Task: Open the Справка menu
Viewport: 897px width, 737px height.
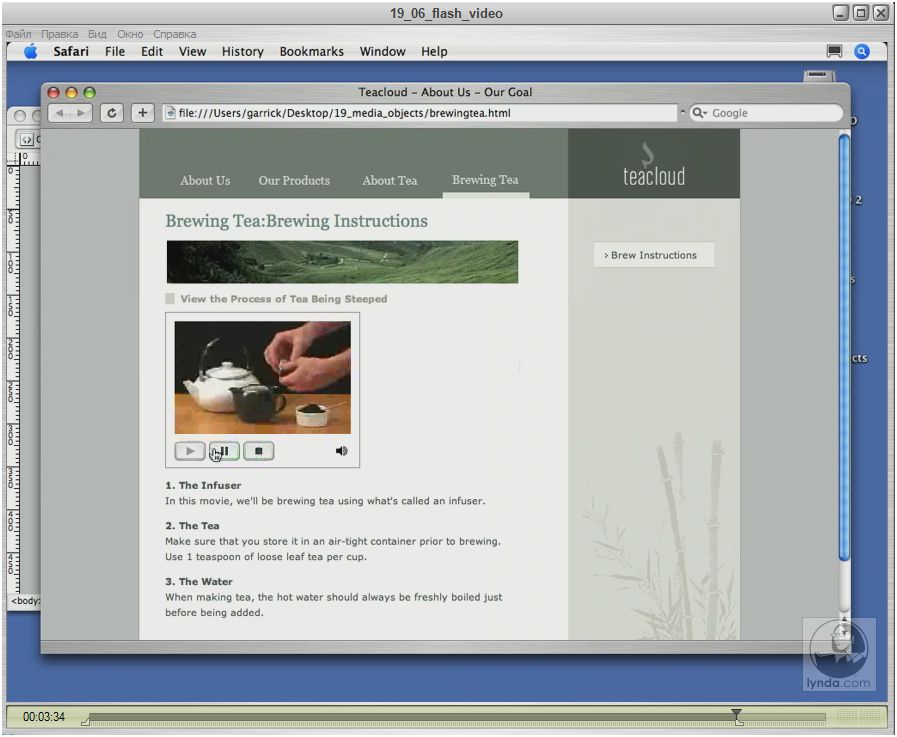Action: (x=174, y=34)
